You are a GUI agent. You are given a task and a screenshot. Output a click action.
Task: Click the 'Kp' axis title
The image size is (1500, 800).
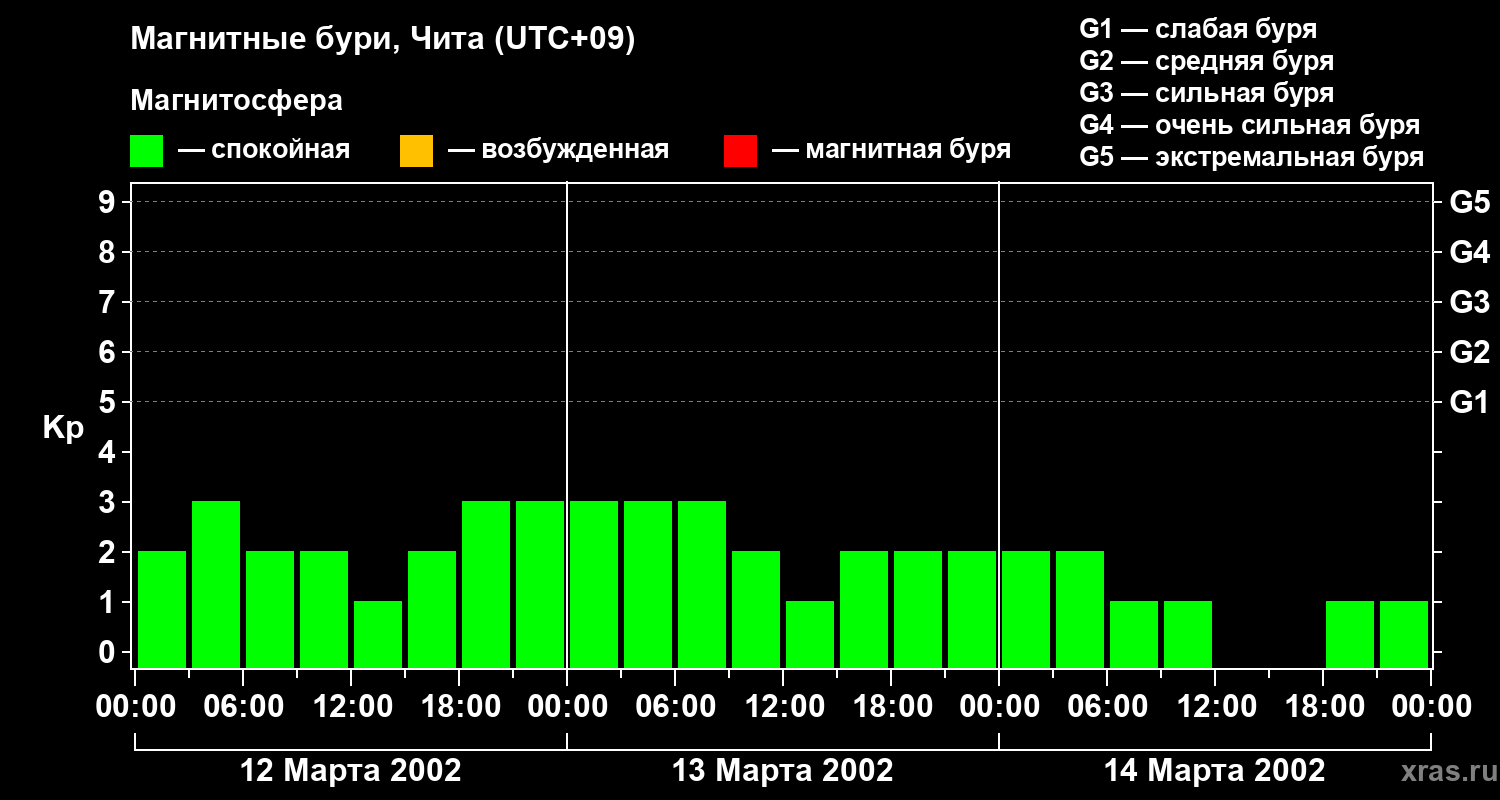pos(63,428)
